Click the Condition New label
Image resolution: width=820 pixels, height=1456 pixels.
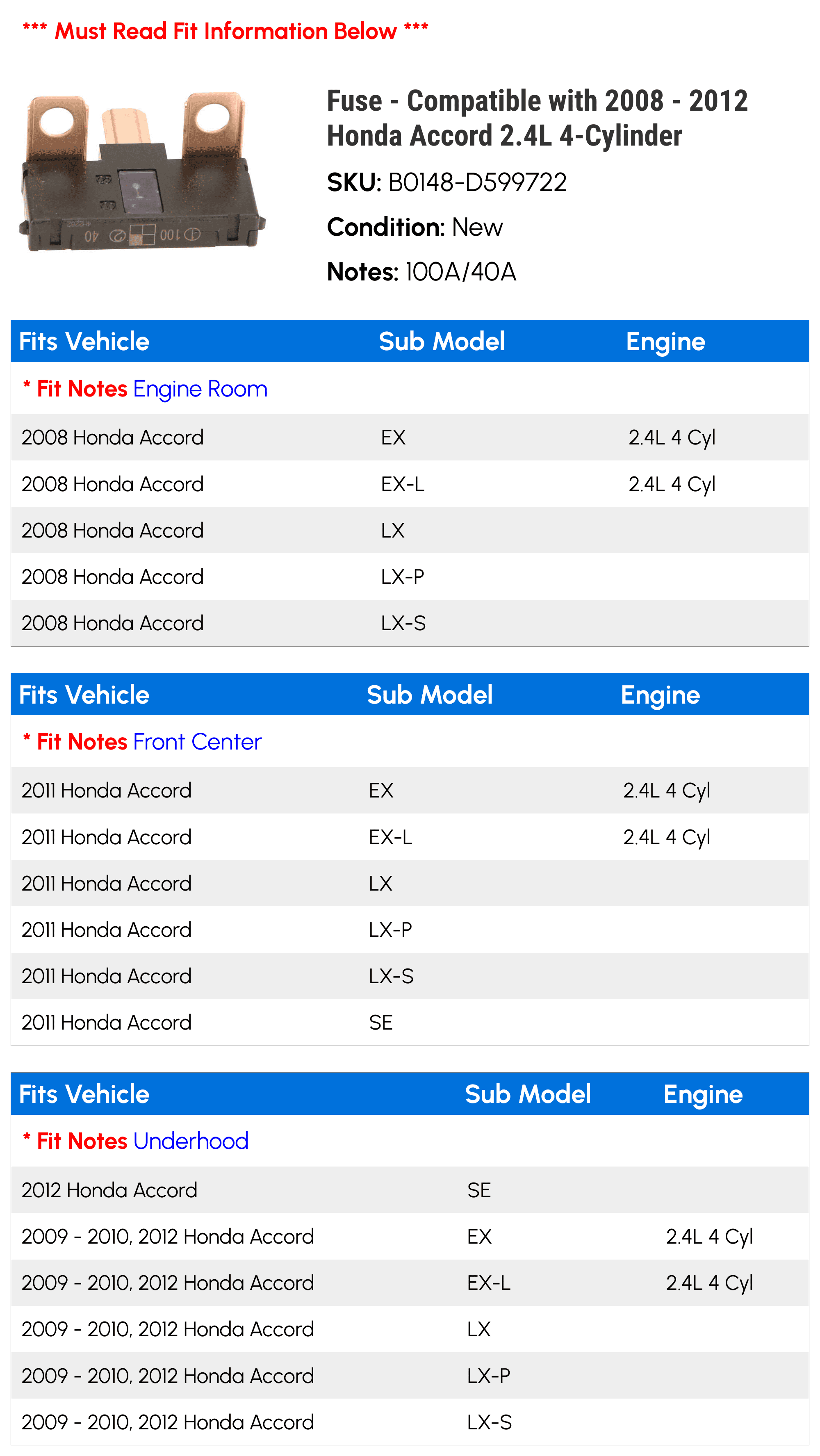point(415,227)
